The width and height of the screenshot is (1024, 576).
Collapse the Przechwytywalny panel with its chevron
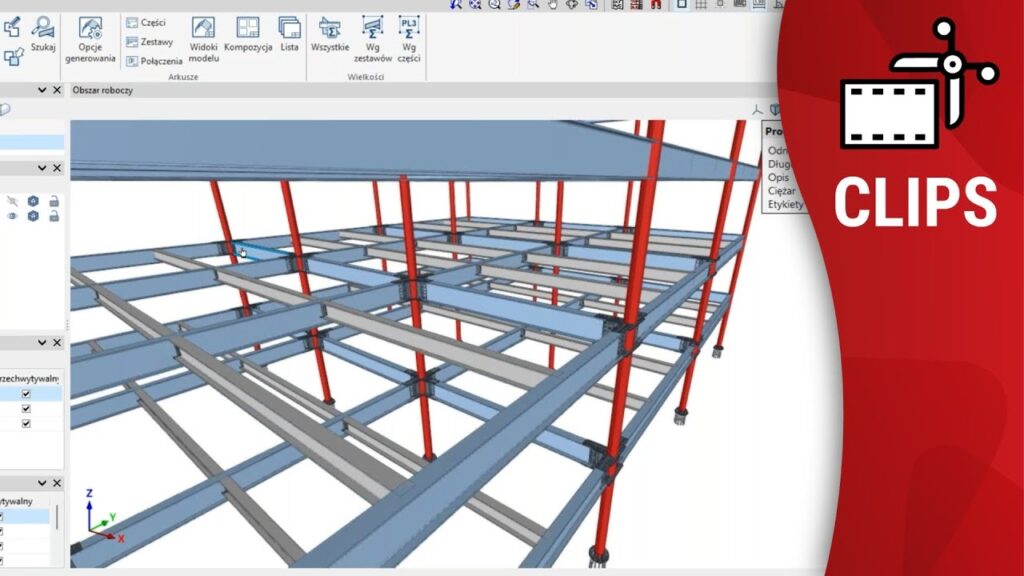pos(42,343)
